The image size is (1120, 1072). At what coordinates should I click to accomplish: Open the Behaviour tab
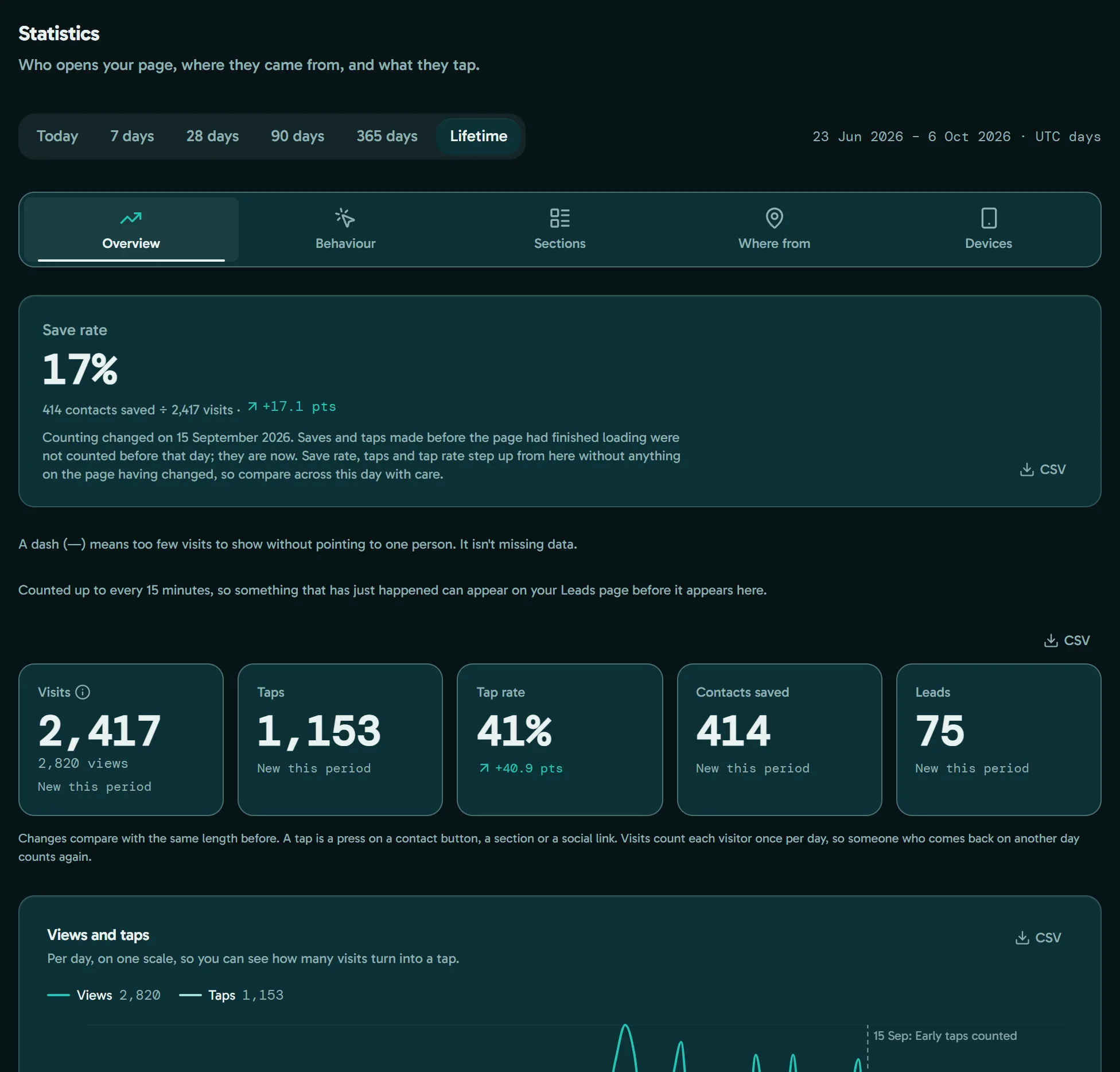coord(345,230)
